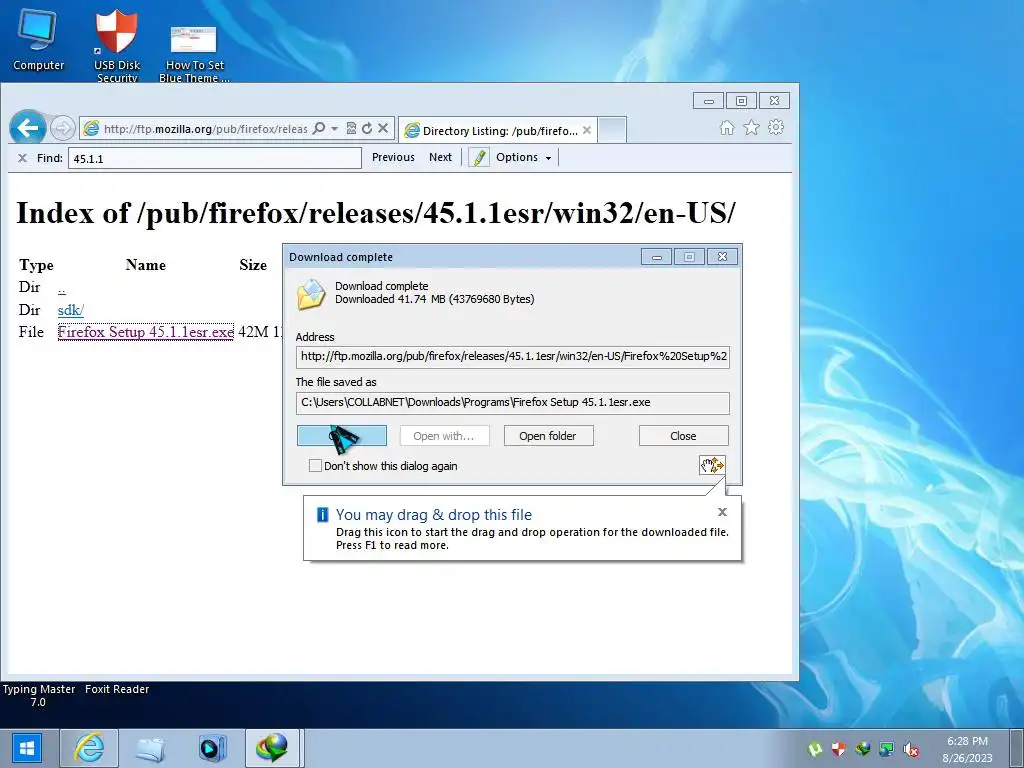Click the red shield tray icon

click(x=839, y=749)
